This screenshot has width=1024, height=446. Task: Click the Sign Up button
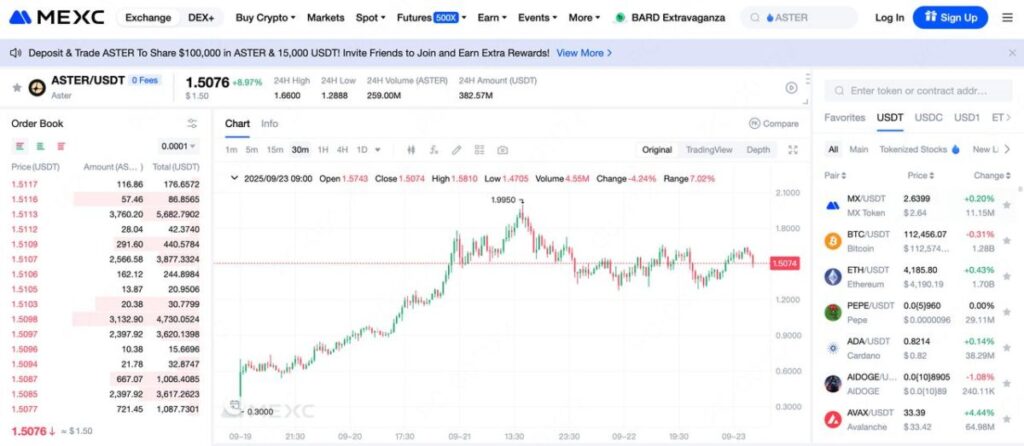[x=950, y=18]
